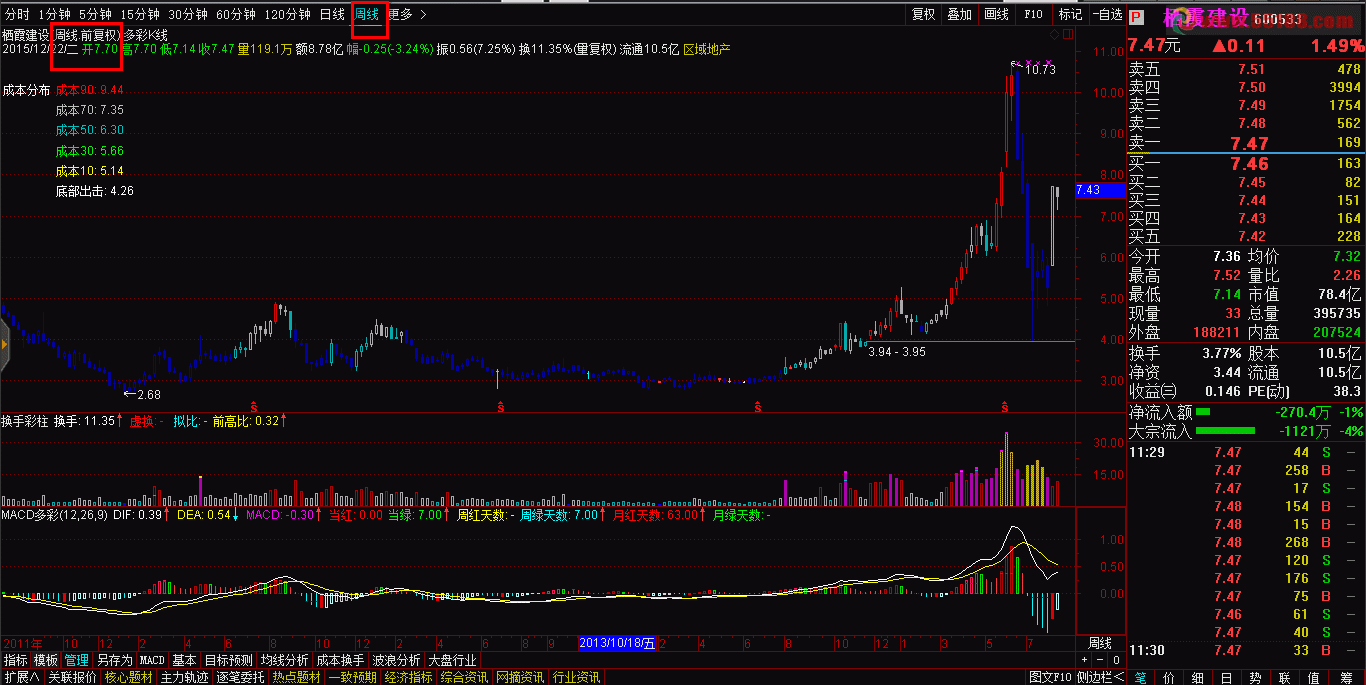Click the 成本90: 9.44 cost label
This screenshot has width=1366, height=685.
[89, 90]
